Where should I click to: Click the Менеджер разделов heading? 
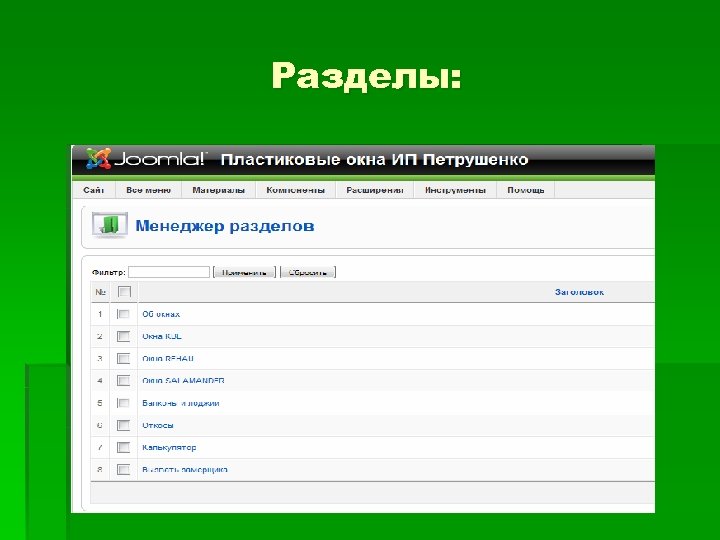click(x=225, y=225)
